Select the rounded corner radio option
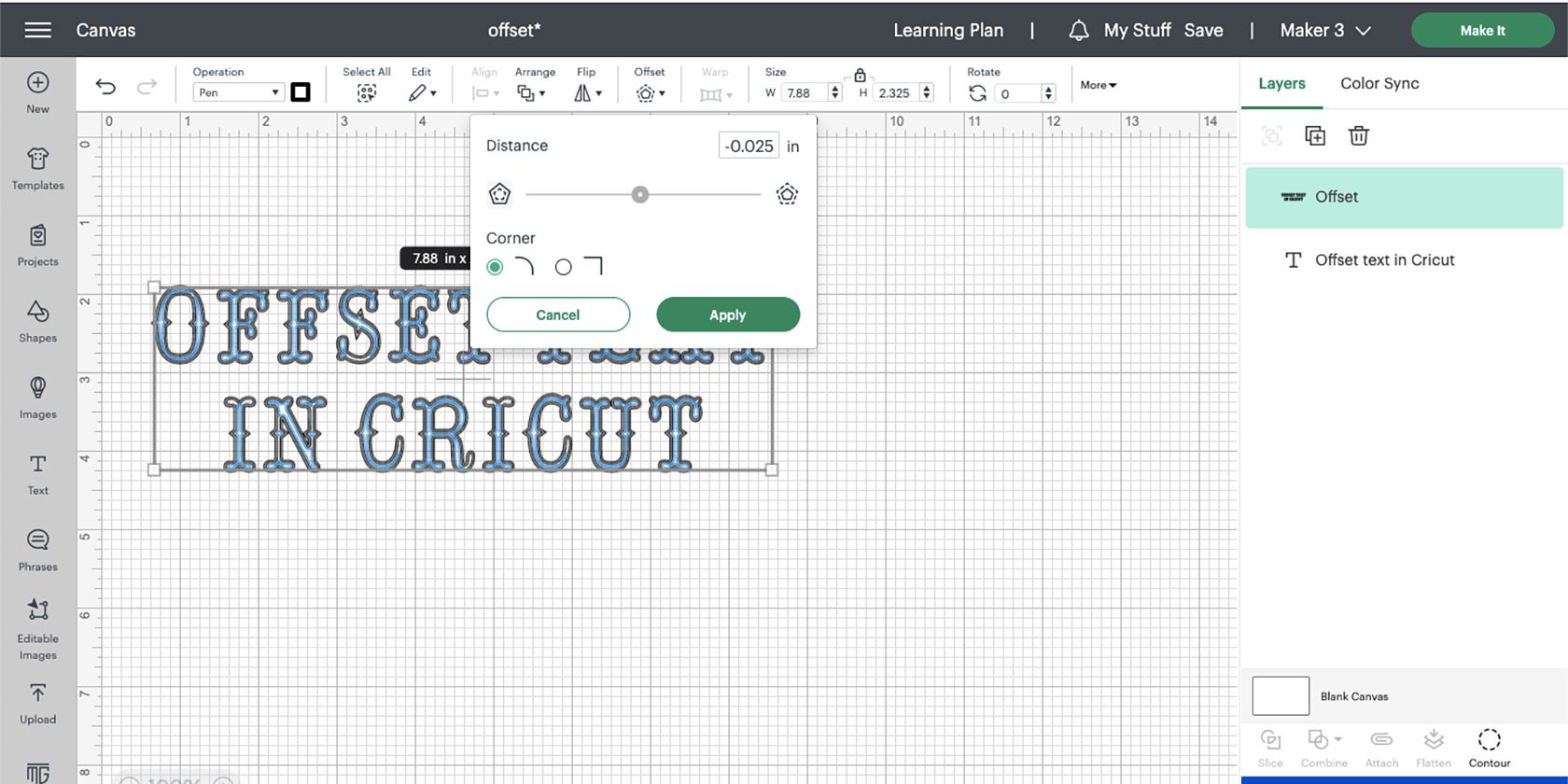1568x784 pixels. coord(496,268)
